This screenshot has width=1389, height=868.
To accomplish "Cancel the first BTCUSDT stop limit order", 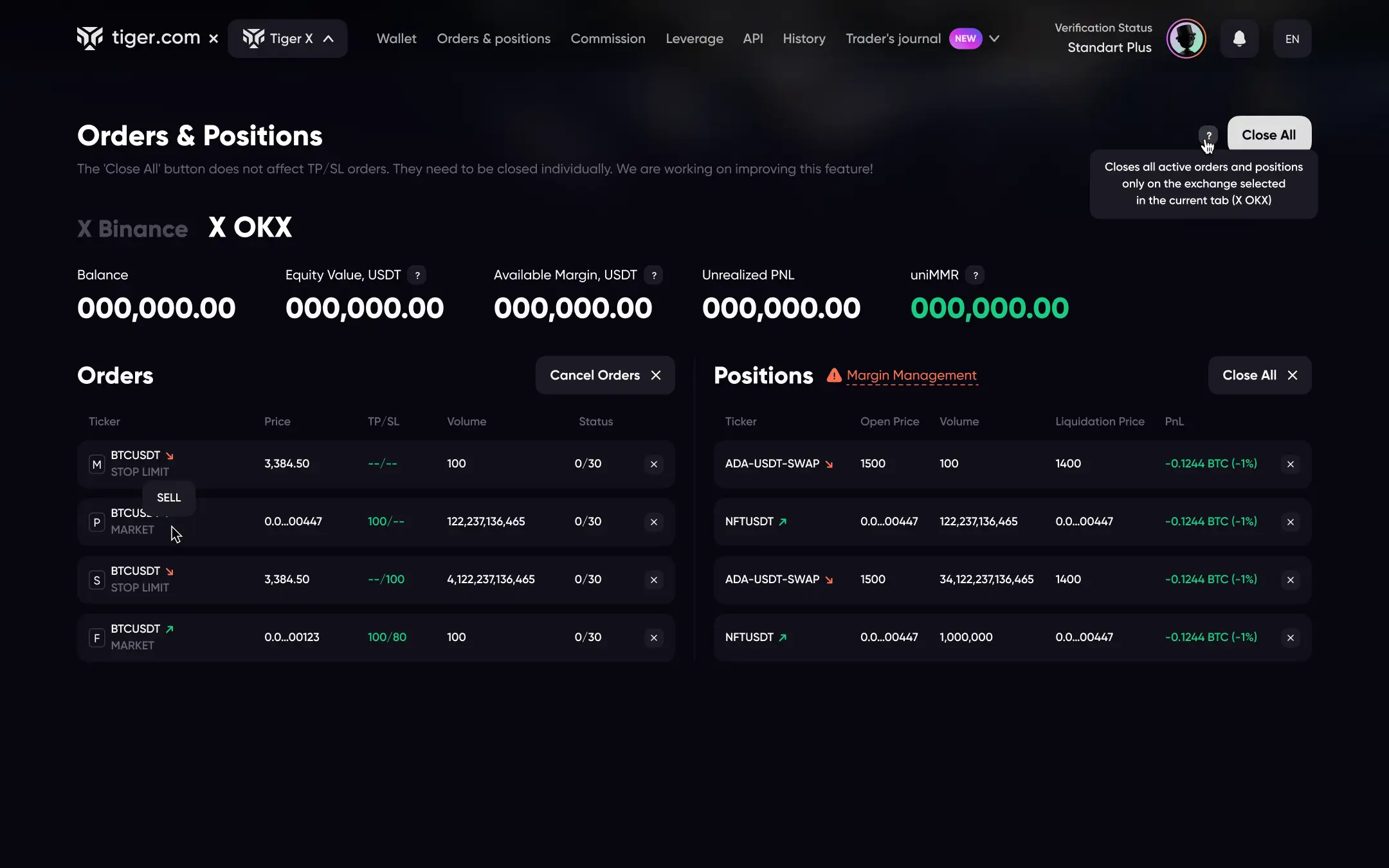I will click(654, 464).
